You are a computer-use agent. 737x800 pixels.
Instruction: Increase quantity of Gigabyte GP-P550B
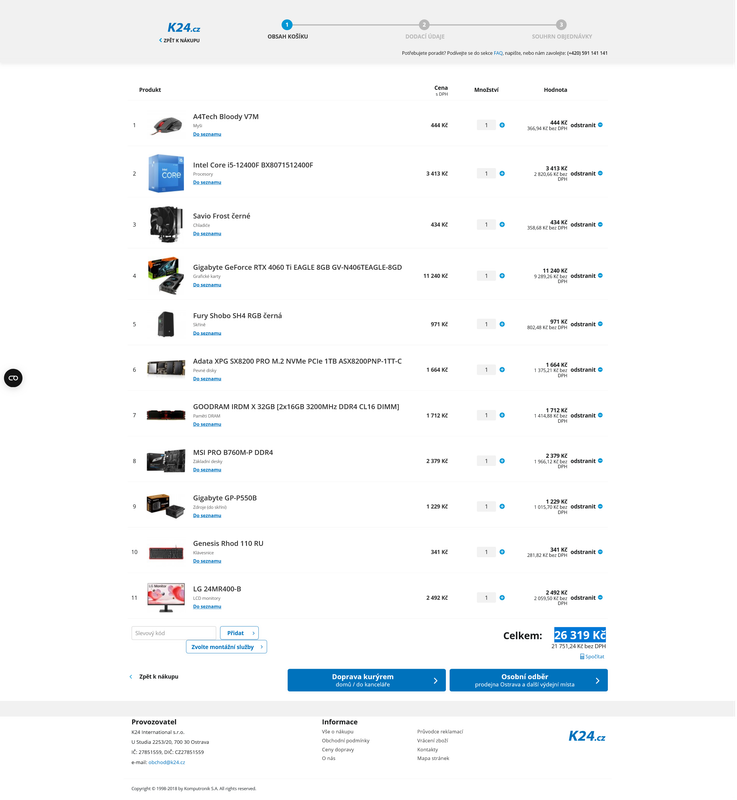coord(503,507)
